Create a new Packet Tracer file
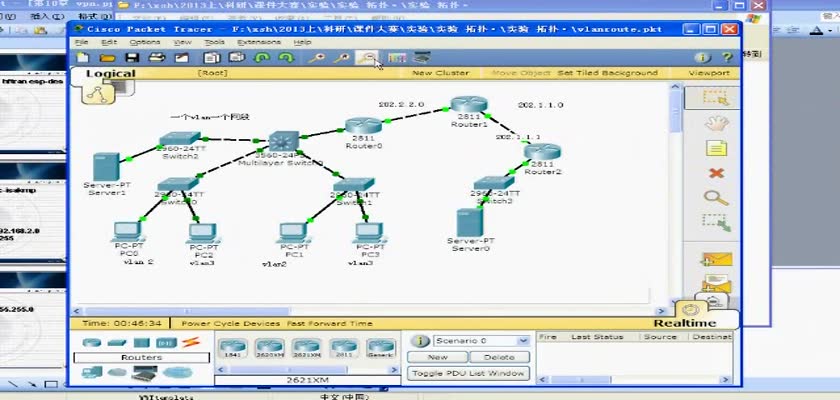The height and width of the screenshot is (400, 840). coord(83,57)
